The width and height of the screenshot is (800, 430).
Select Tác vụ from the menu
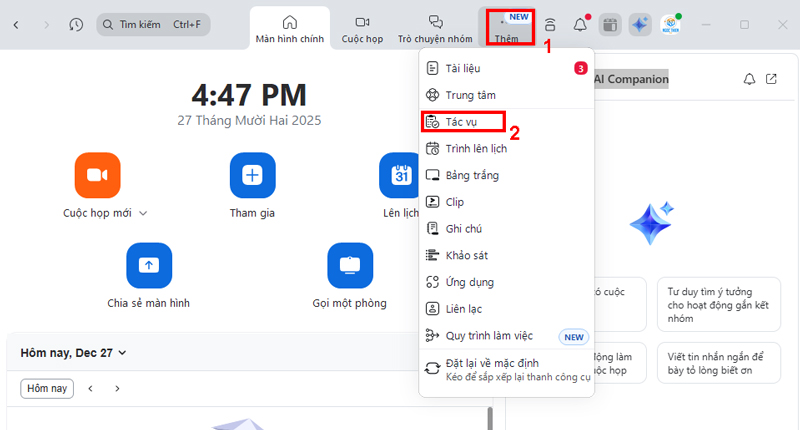pyautogui.click(x=461, y=122)
